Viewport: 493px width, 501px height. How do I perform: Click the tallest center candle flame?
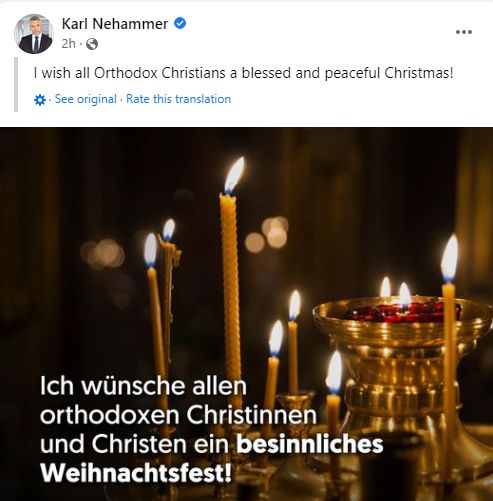234,175
